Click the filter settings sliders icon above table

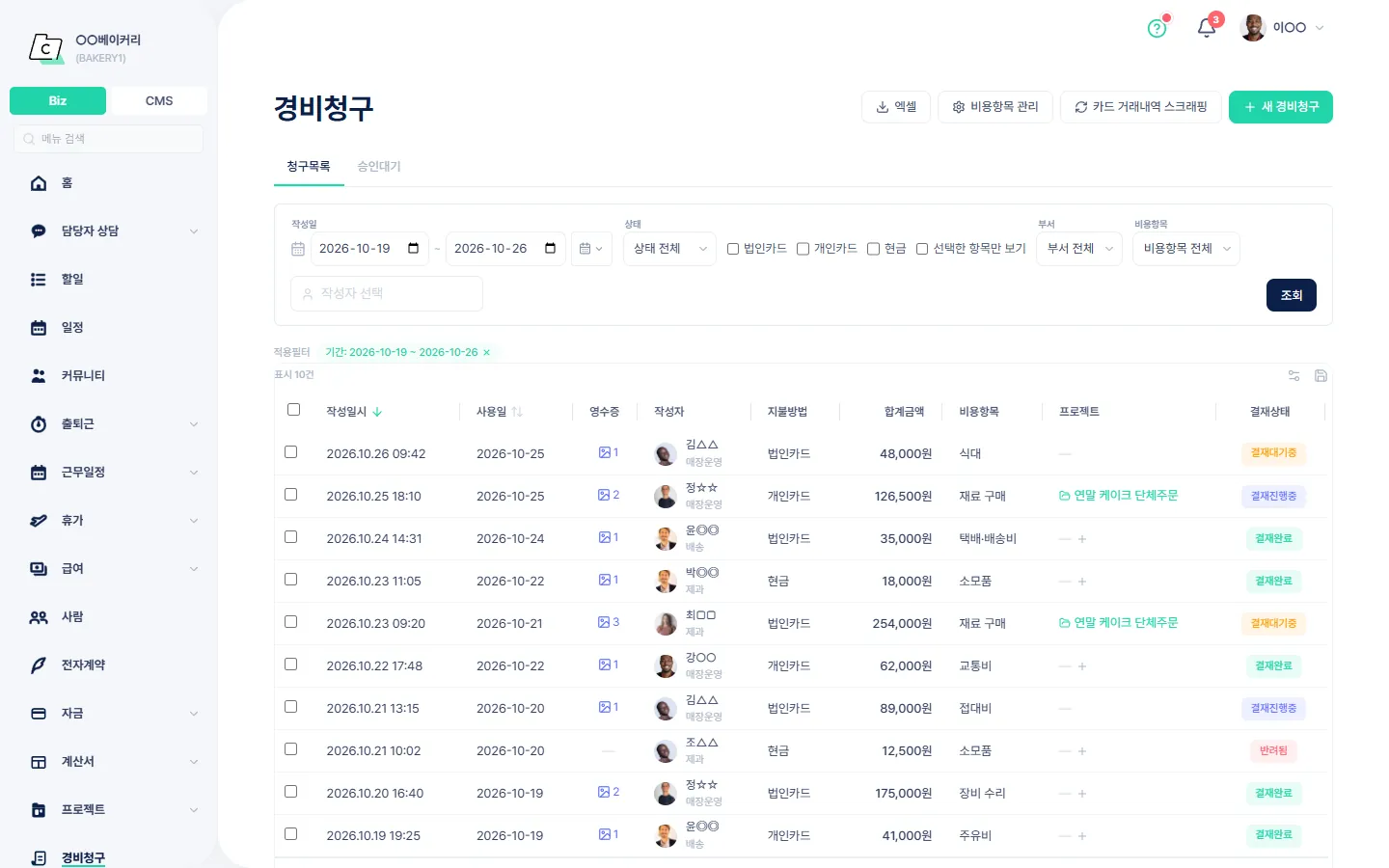(x=1294, y=375)
